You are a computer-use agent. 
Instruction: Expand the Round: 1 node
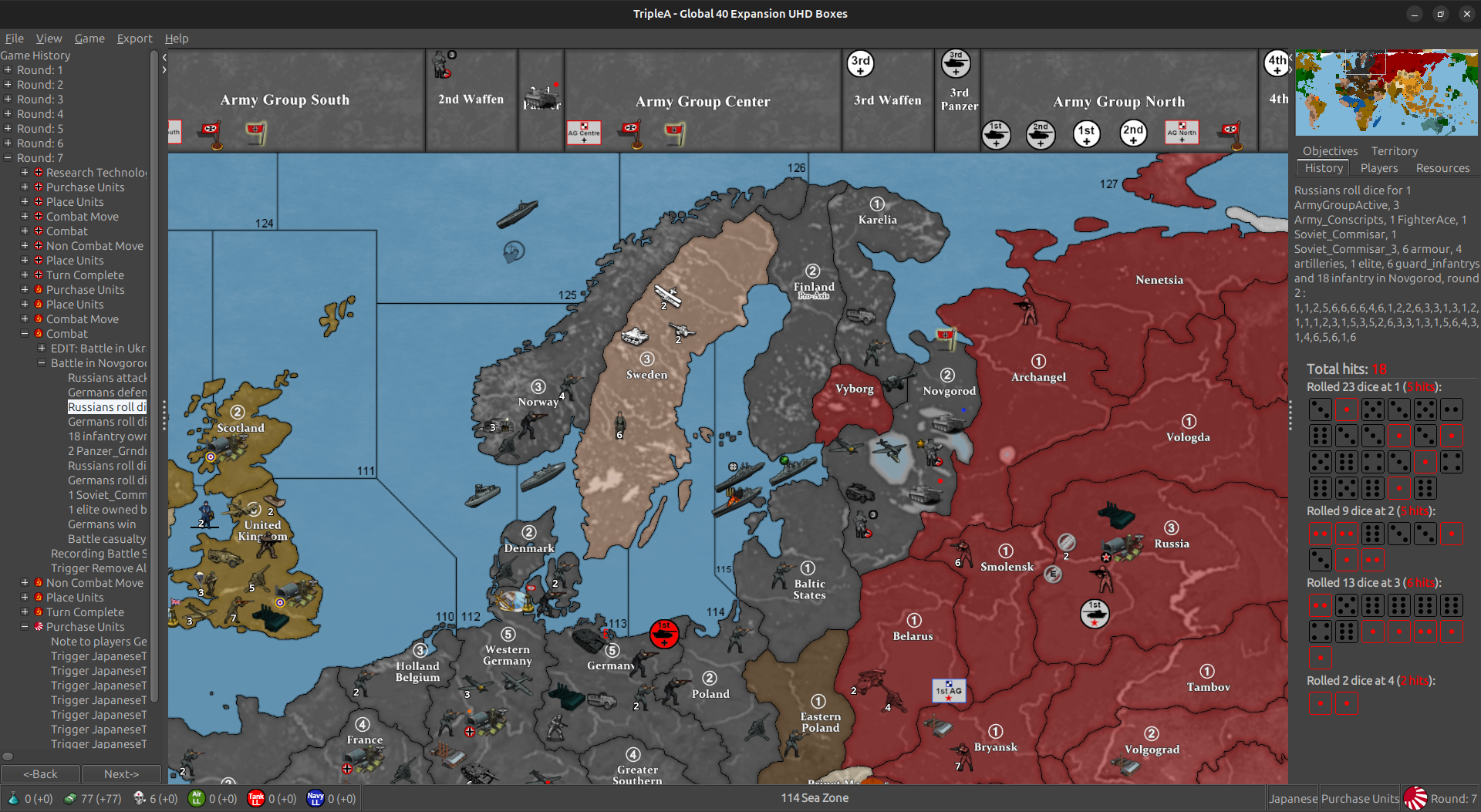(x=8, y=69)
